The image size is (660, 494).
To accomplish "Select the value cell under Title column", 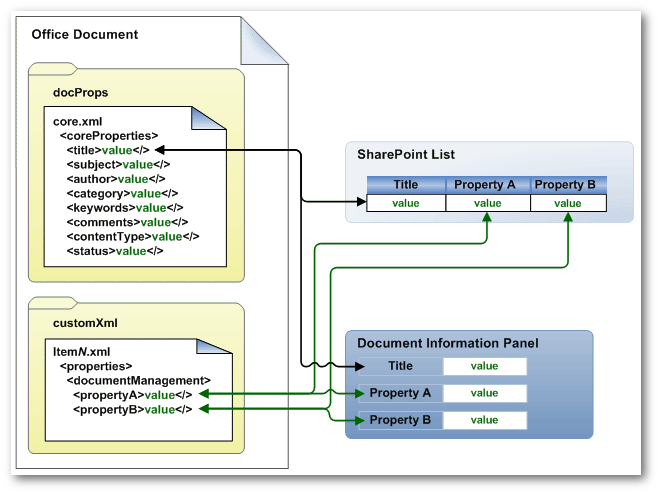I will click(x=406, y=203).
